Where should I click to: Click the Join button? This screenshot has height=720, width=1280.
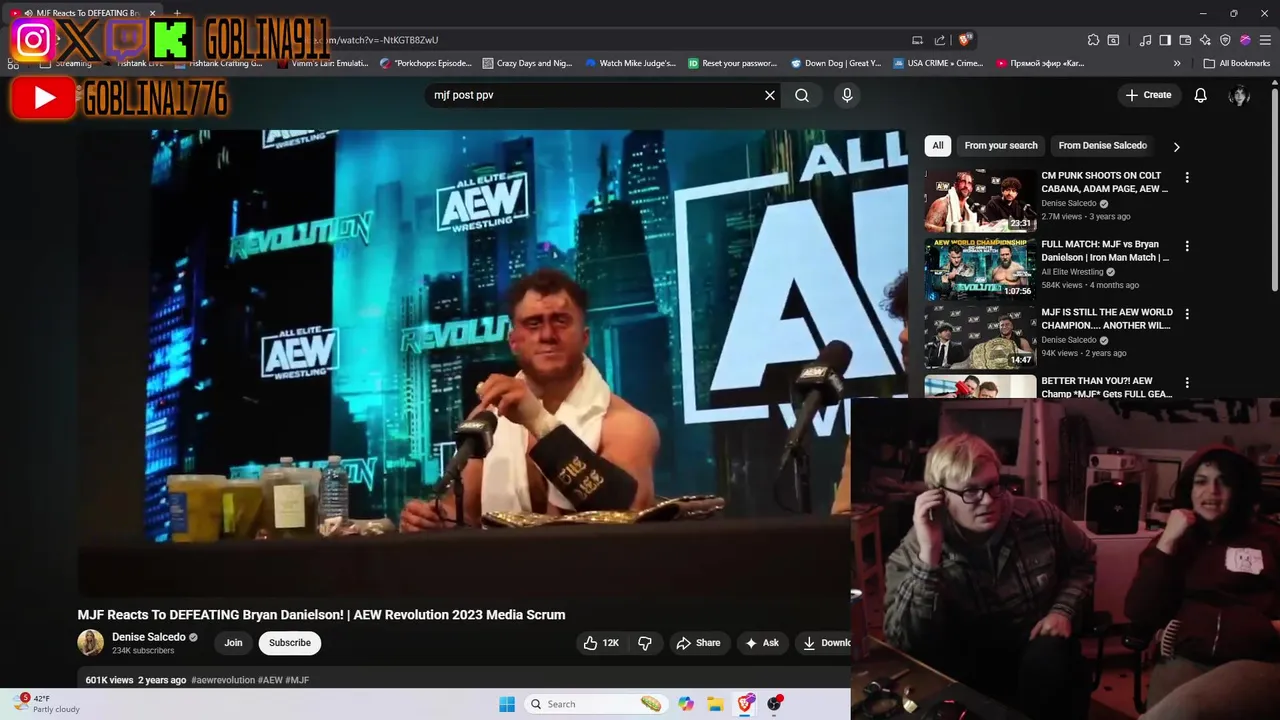pyautogui.click(x=233, y=643)
